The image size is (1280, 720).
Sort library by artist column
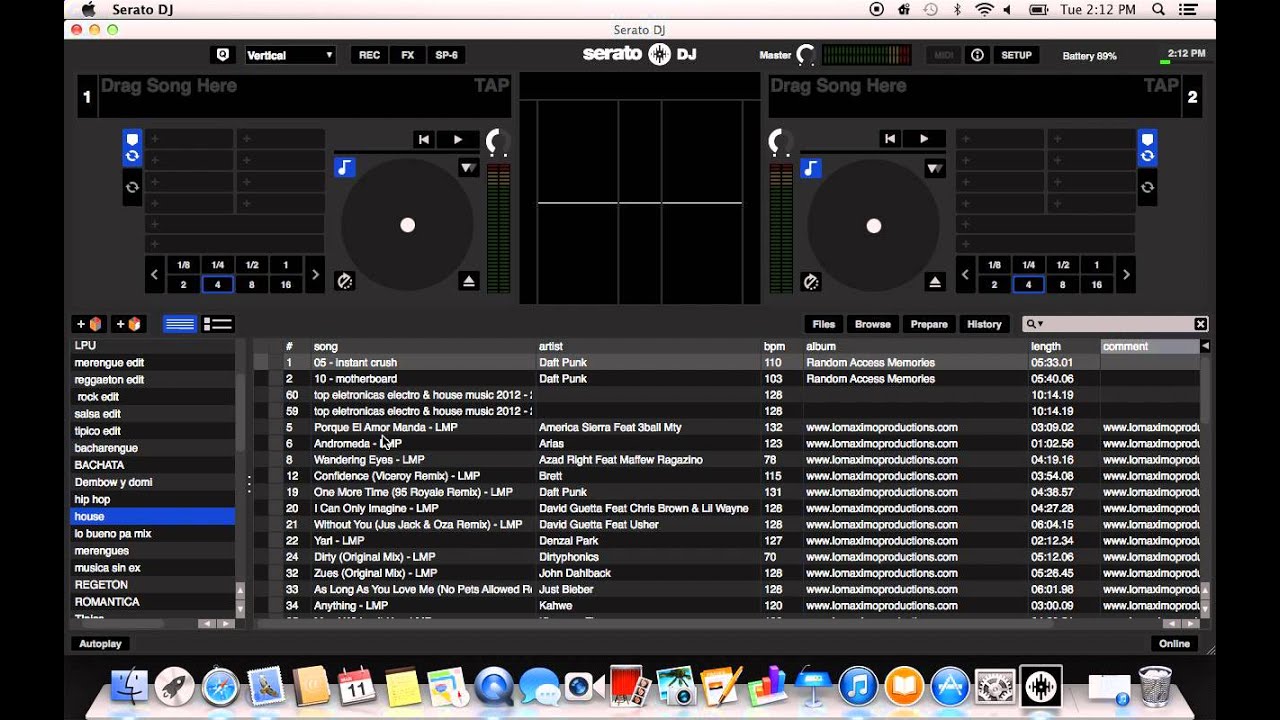coord(648,347)
